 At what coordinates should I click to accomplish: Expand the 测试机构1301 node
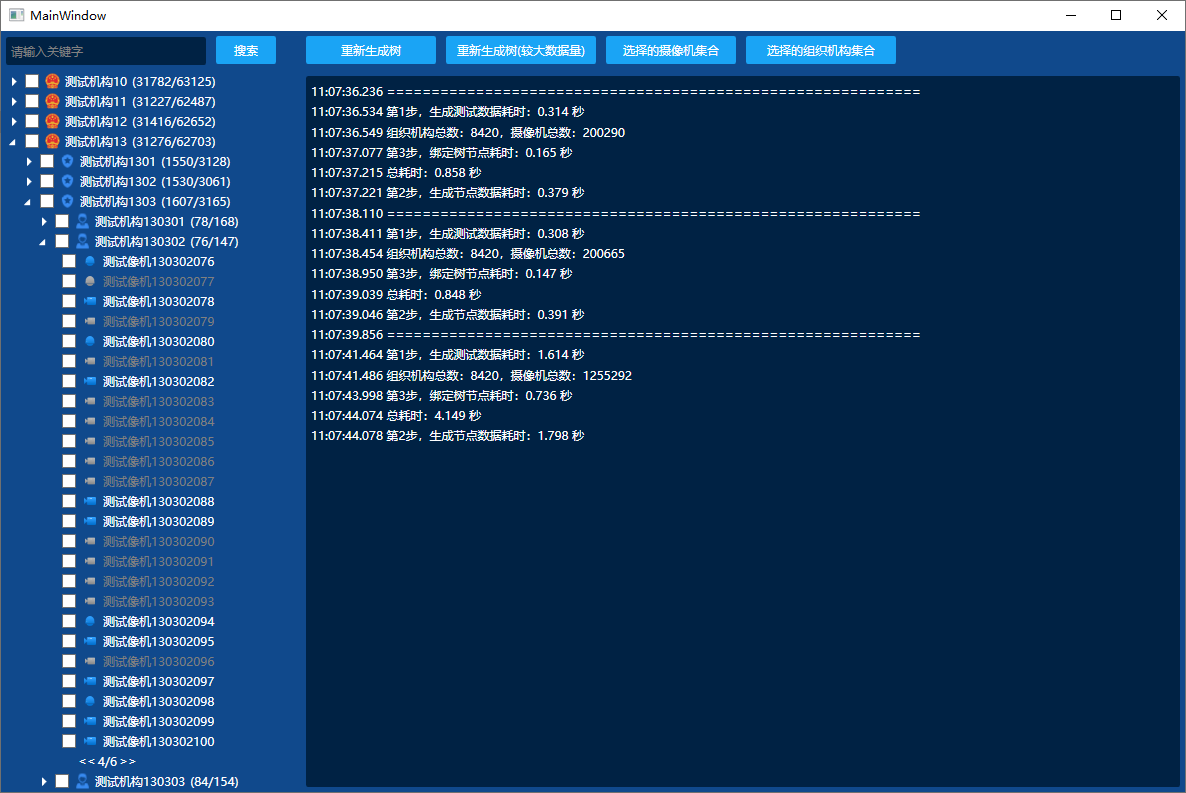click(x=29, y=161)
